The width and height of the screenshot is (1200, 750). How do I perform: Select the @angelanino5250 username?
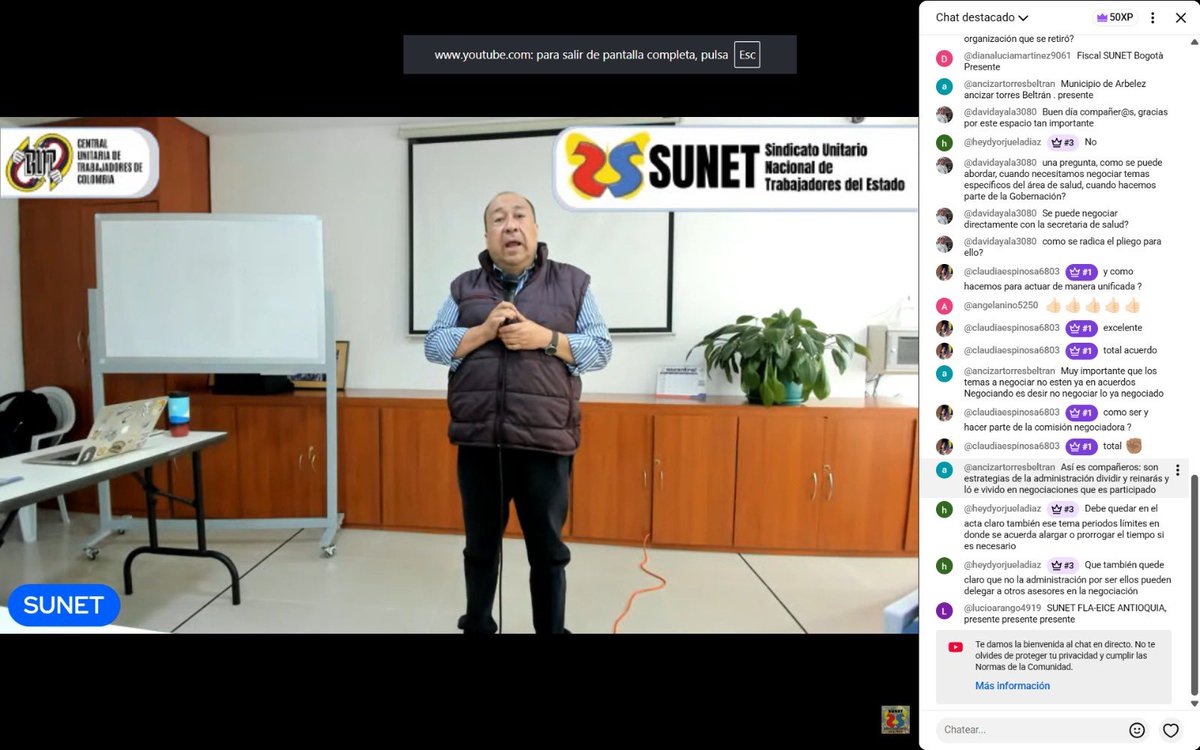(x=1001, y=305)
